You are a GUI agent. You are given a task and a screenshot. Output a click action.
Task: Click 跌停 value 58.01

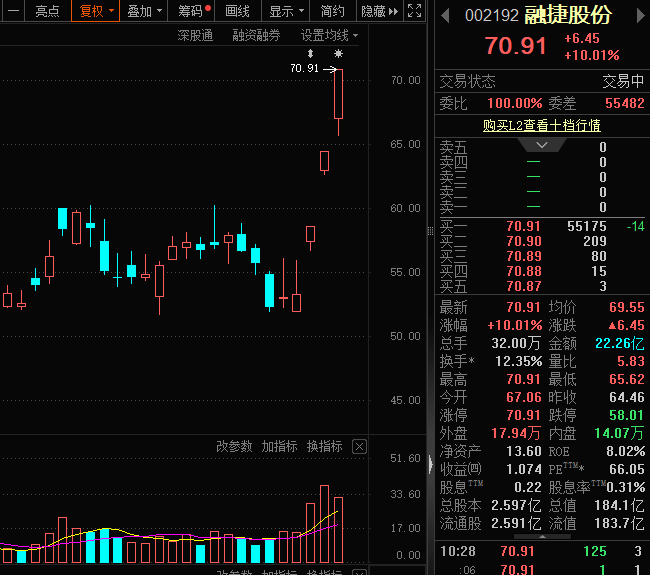(627, 415)
